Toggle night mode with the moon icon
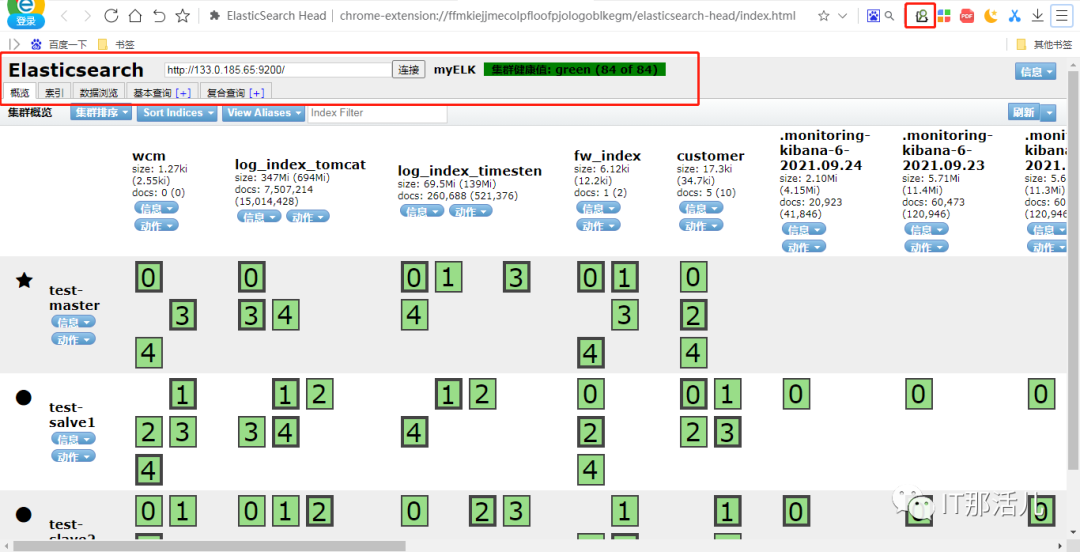The image size is (1080, 552). [990, 15]
